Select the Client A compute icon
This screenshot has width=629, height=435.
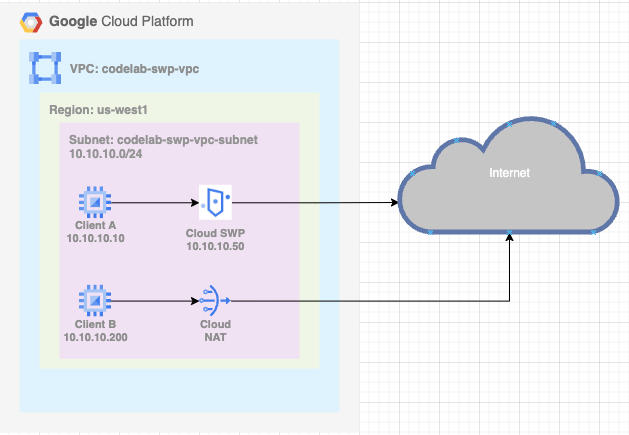tap(95, 202)
